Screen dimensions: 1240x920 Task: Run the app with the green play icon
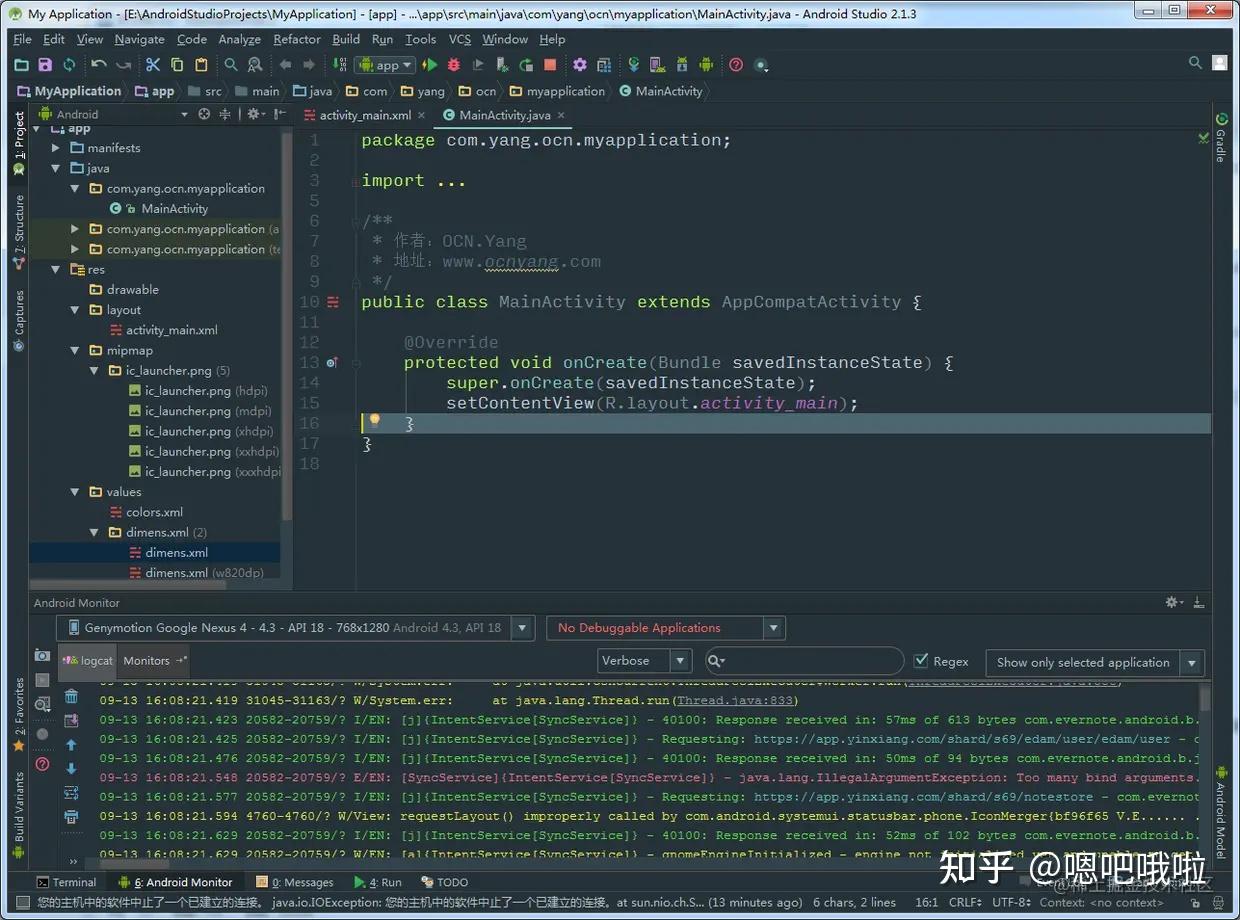click(430, 65)
